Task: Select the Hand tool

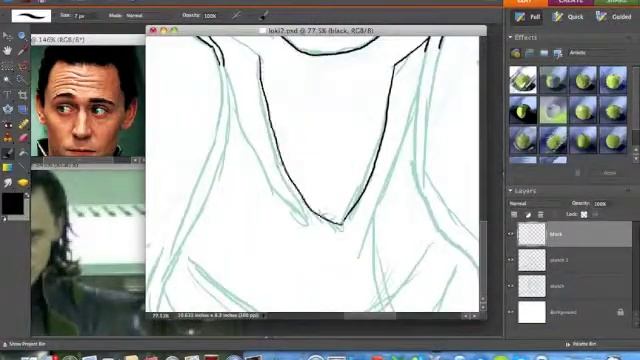Action: pos(7,51)
